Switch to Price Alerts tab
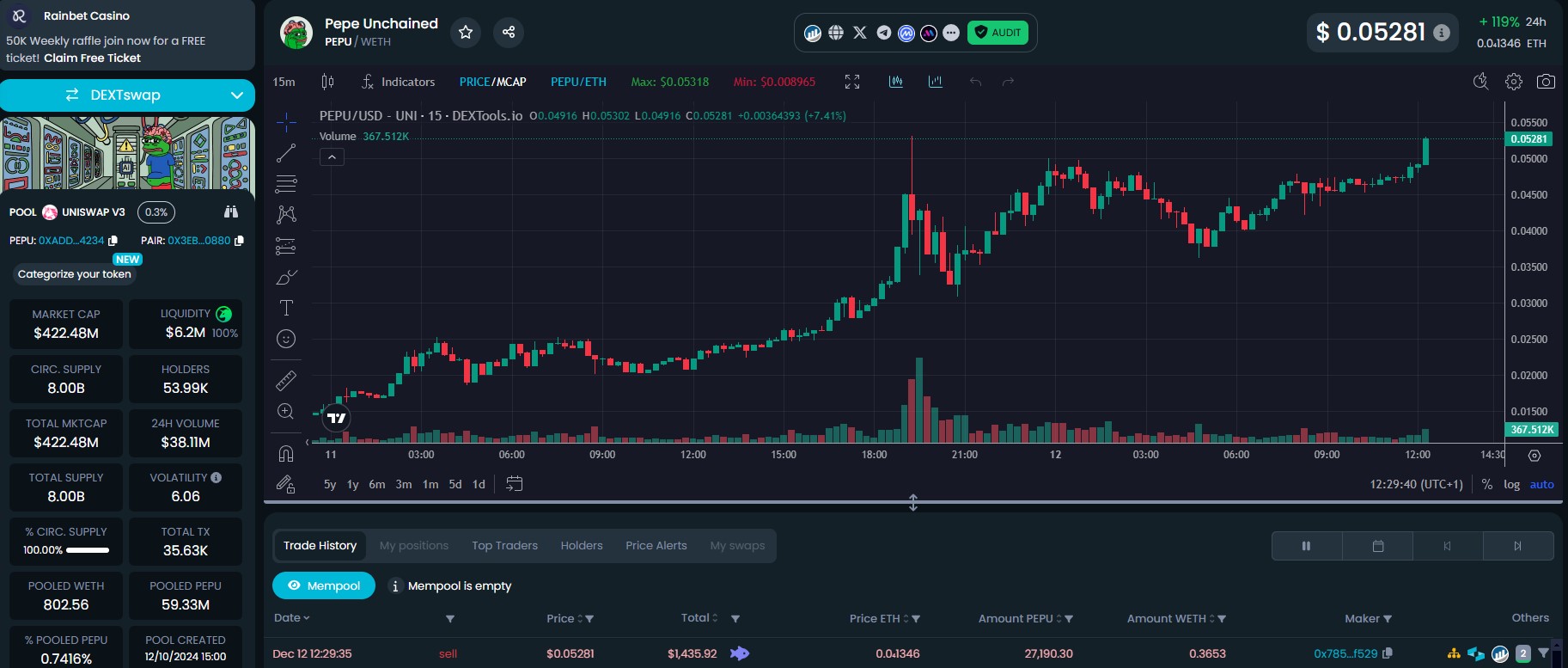The image size is (1568, 668). coord(656,545)
